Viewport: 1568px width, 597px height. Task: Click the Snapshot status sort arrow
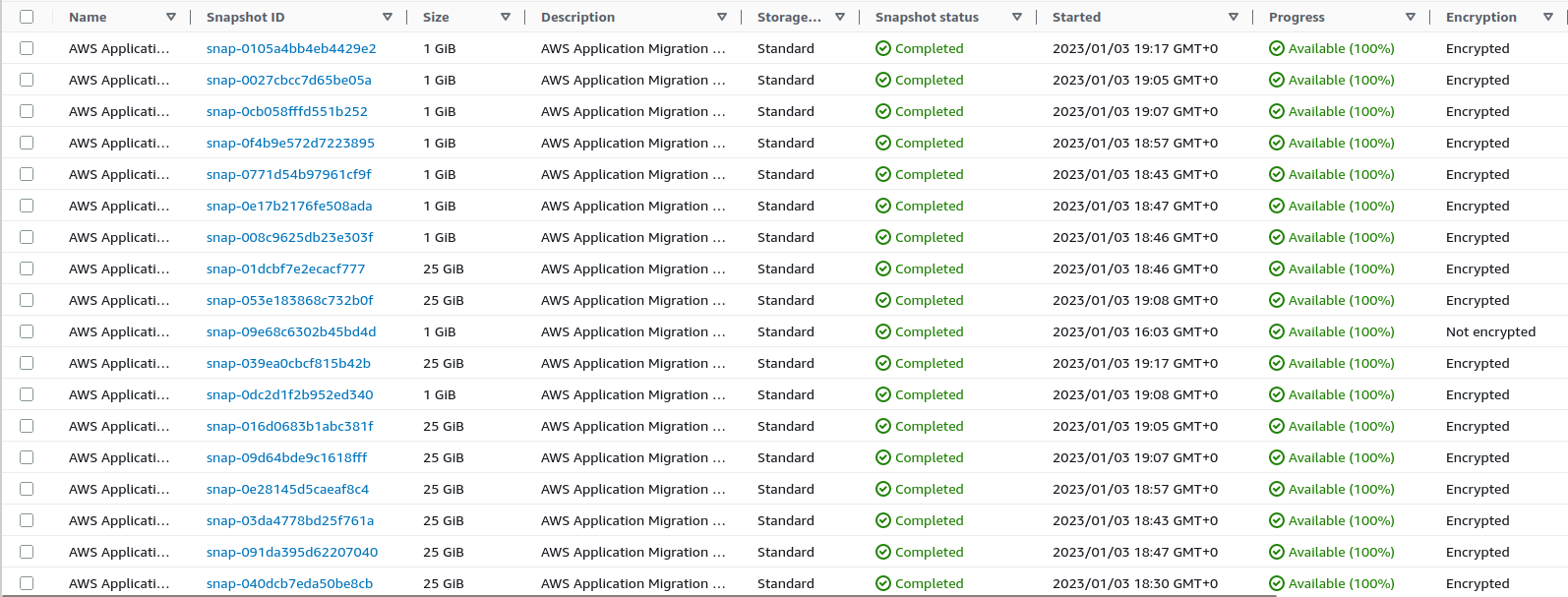pyautogui.click(x=1017, y=17)
